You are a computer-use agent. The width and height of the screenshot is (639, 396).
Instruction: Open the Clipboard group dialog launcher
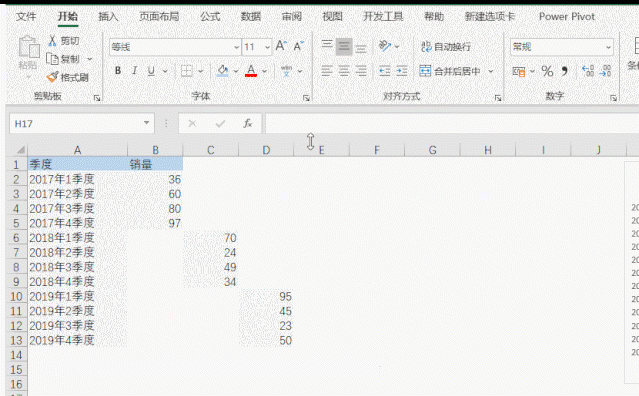click(x=97, y=98)
